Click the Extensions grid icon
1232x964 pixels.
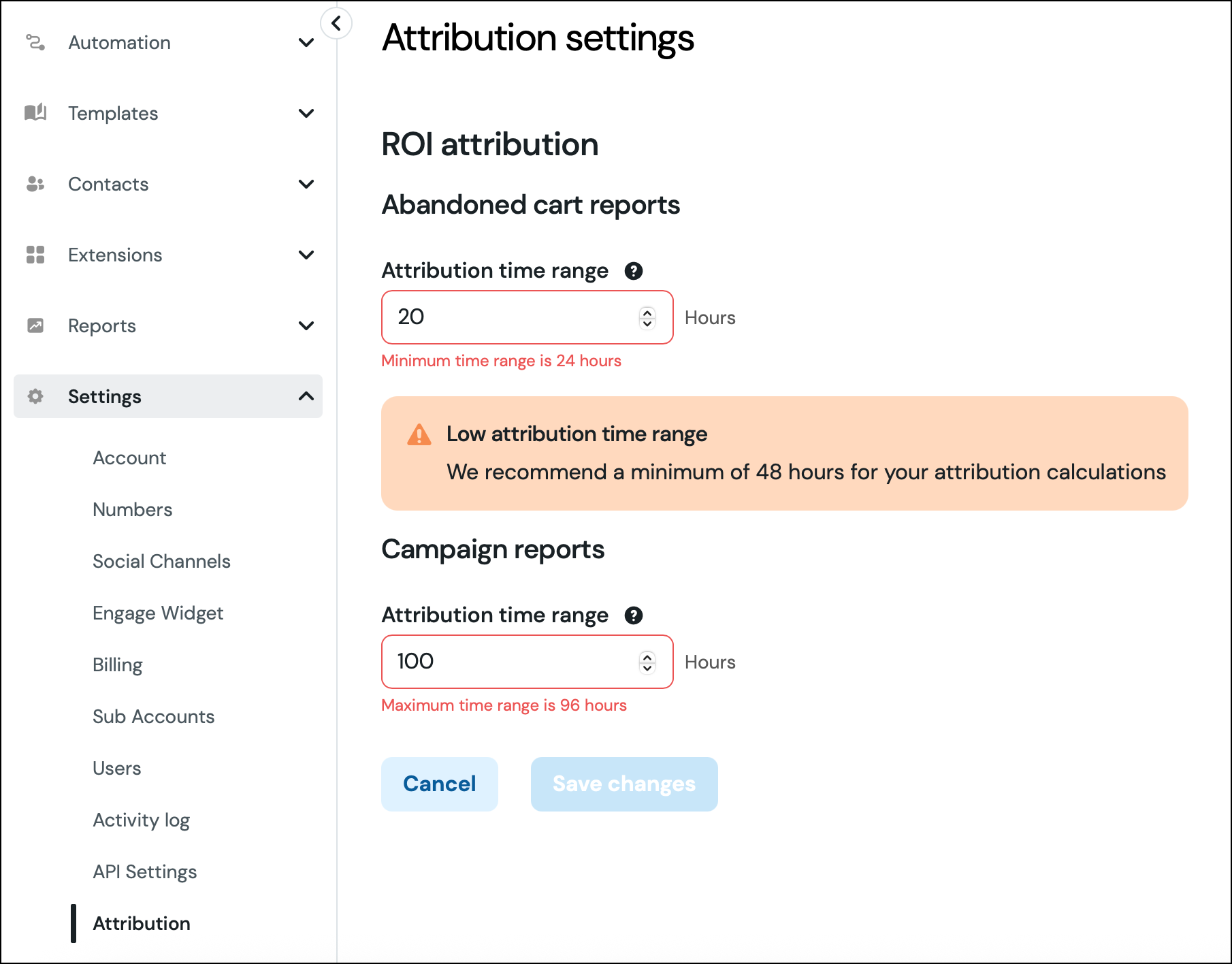pyautogui.click(x=35, y=255)
